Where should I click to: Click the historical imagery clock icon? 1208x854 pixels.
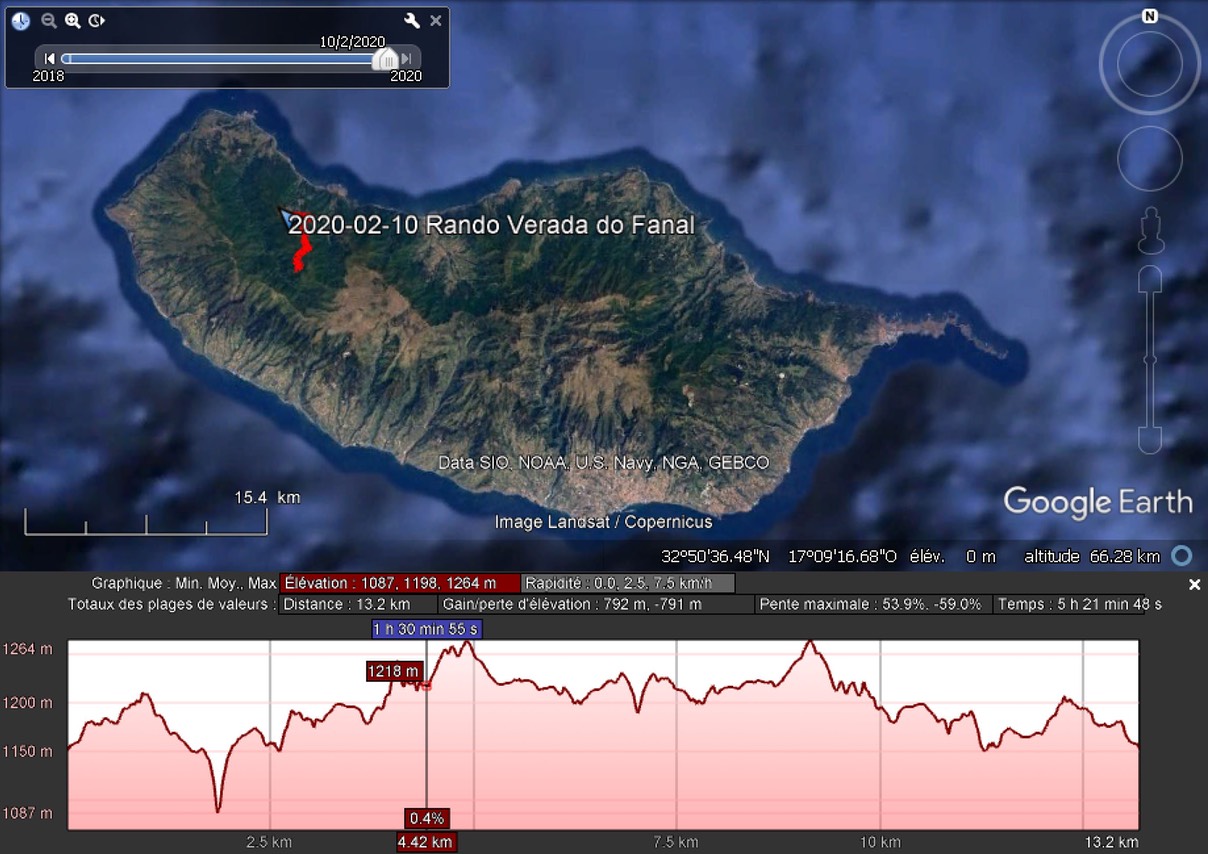[21, 20]
